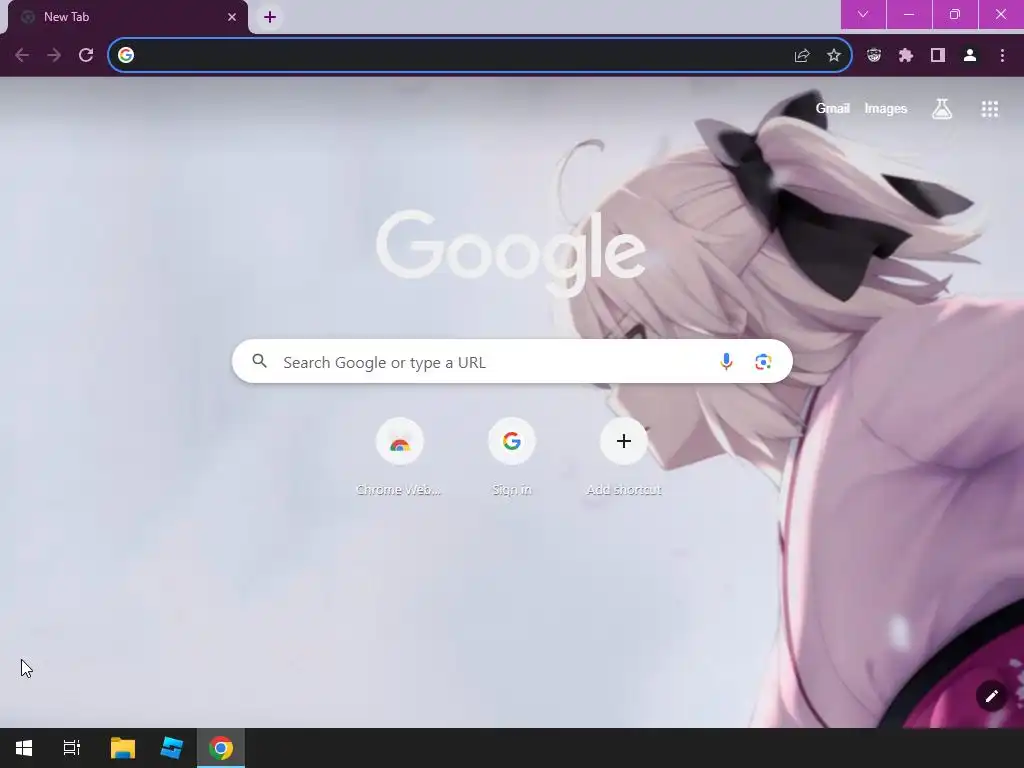Open Chrome's three-dot menu

click(1002, 56)
